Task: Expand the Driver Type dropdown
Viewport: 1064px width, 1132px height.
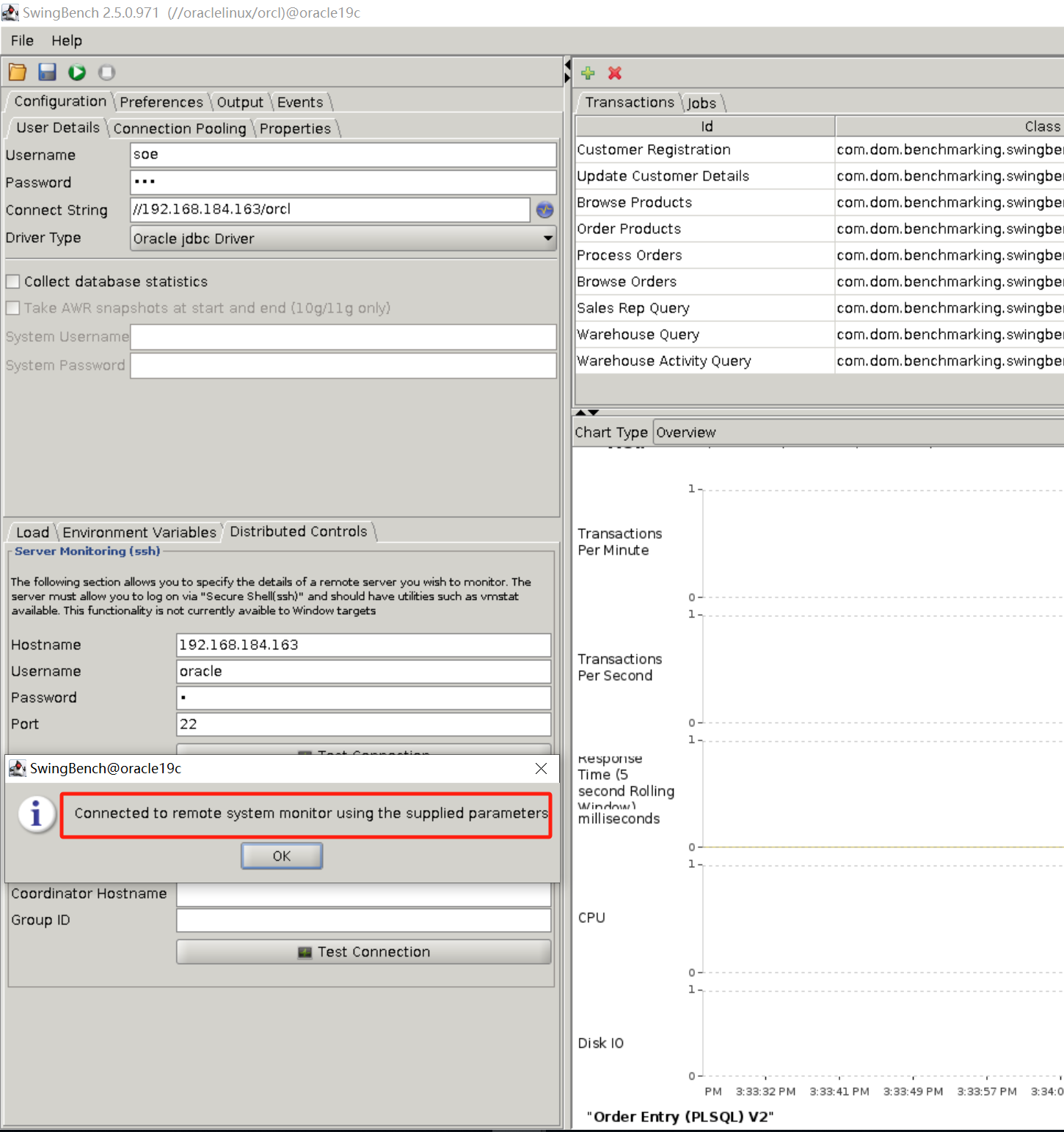Action: [x=343, y=238]
